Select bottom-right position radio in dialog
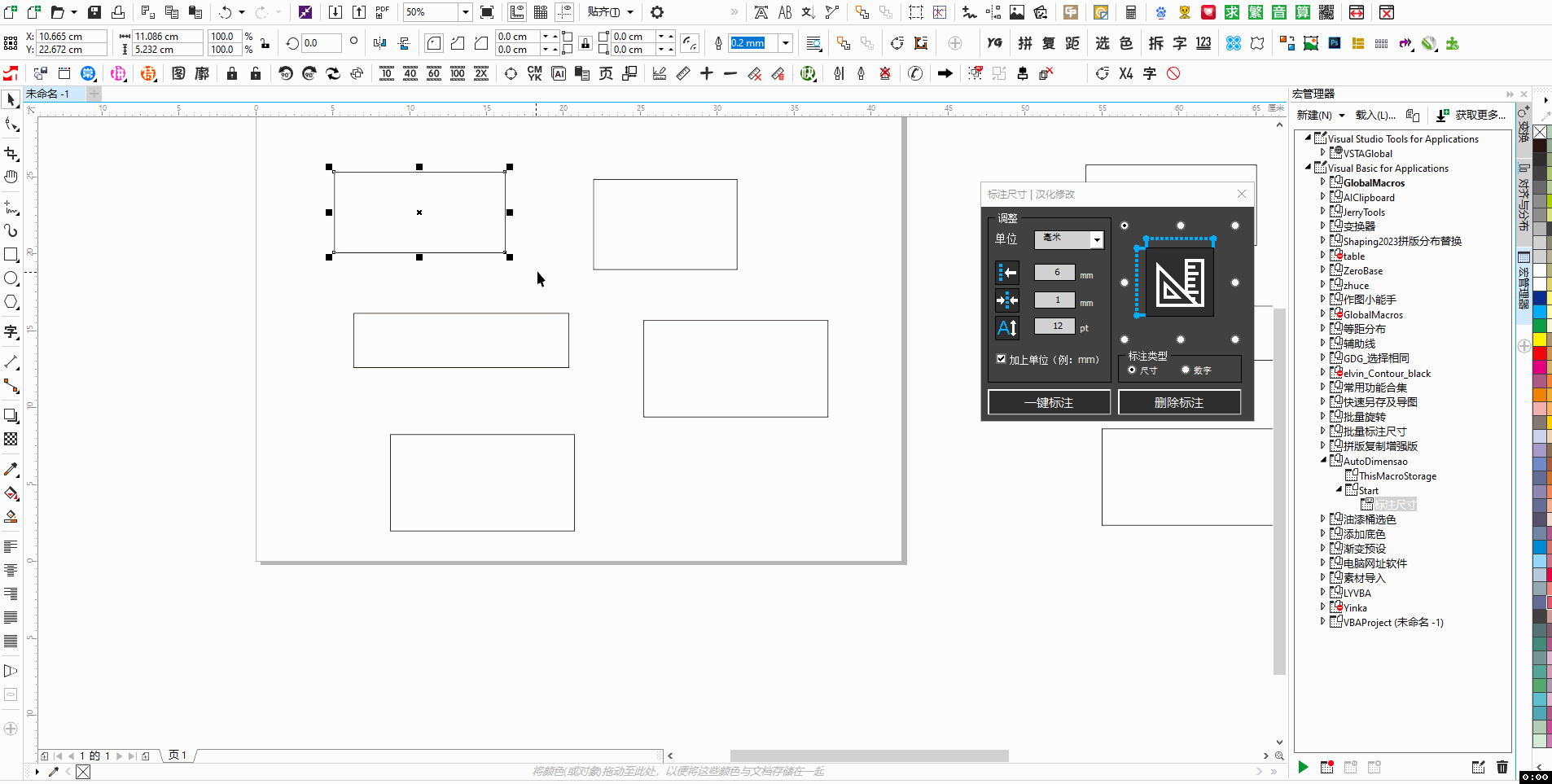1552x784 pixels. [1235, 339]
